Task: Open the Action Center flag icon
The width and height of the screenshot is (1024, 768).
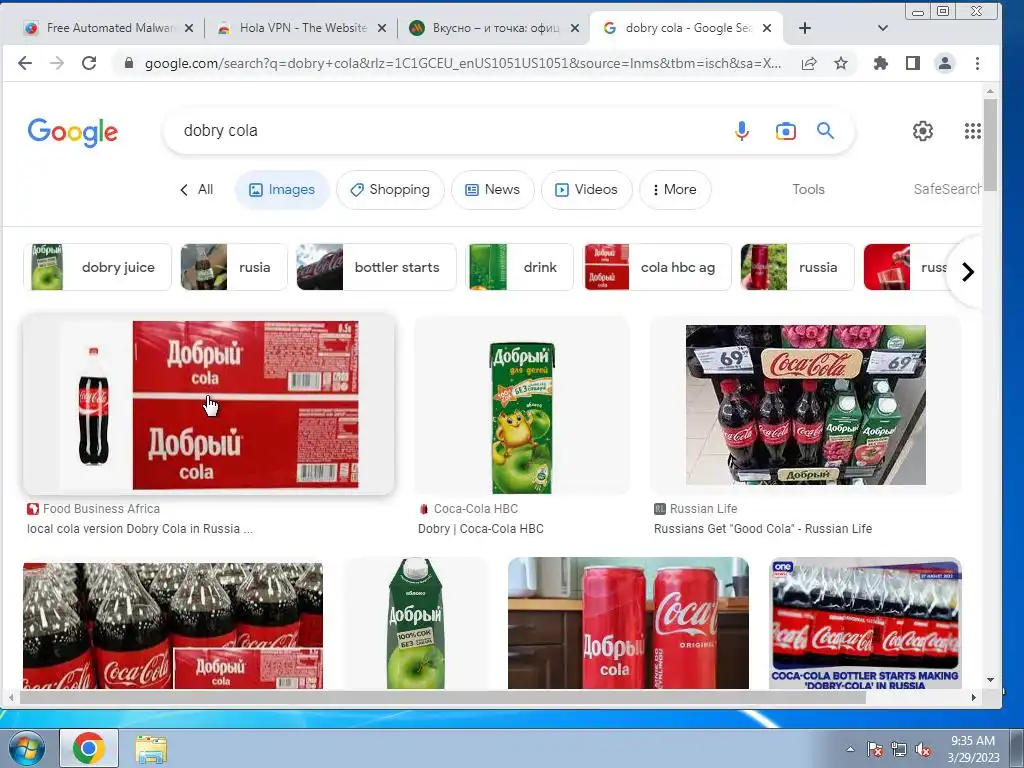Action: click(874, 750)
